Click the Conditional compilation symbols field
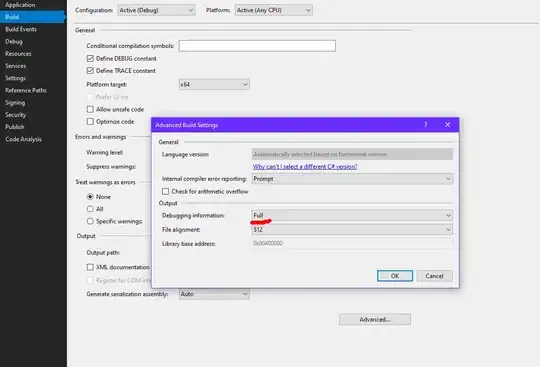 (257, 46)
